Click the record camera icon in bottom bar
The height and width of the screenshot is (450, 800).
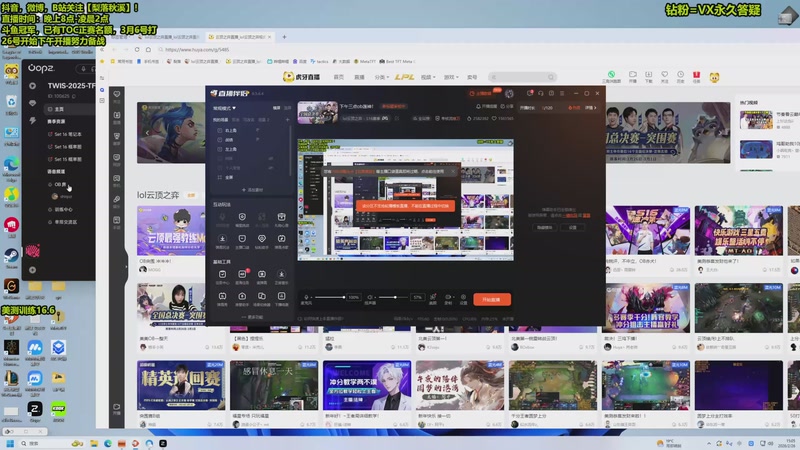click(x=448, y=297)
